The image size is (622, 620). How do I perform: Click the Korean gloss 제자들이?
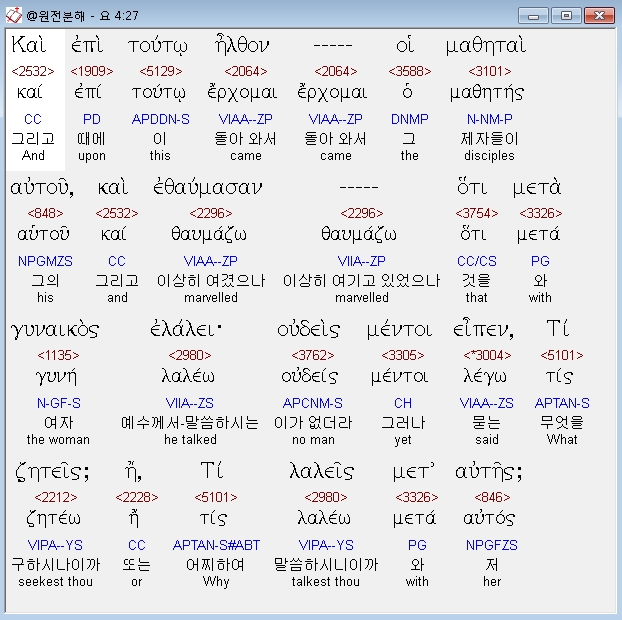[x=490, y=138]
